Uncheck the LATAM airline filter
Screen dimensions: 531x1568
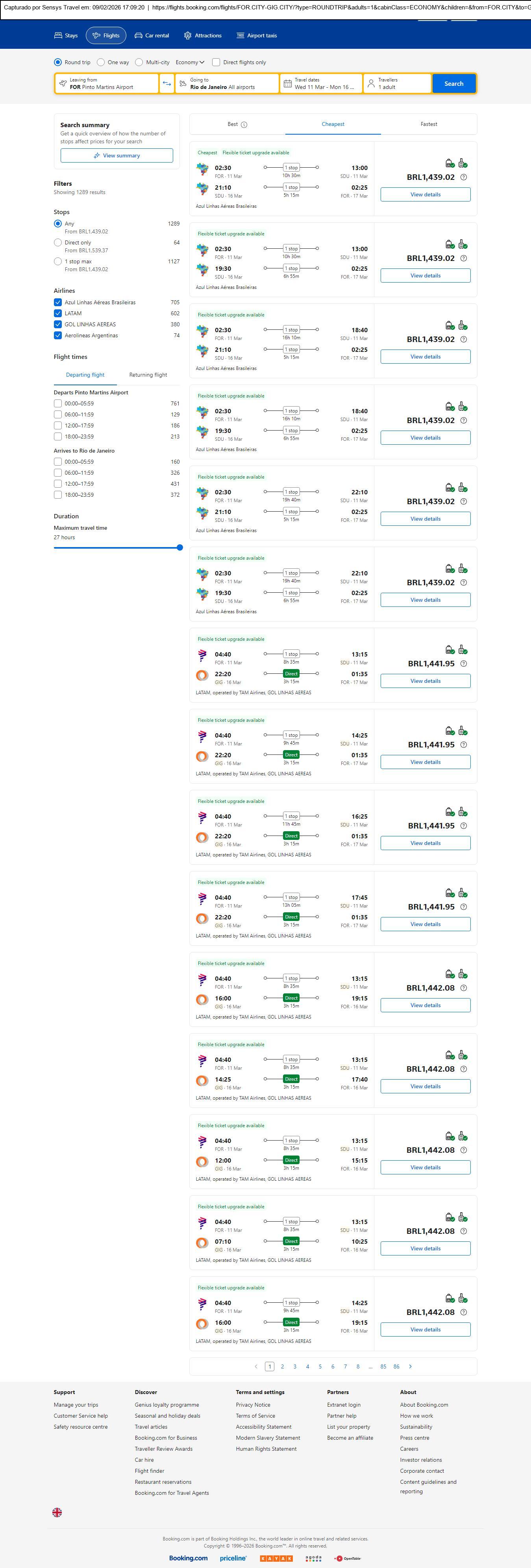(x=58, y=313)
